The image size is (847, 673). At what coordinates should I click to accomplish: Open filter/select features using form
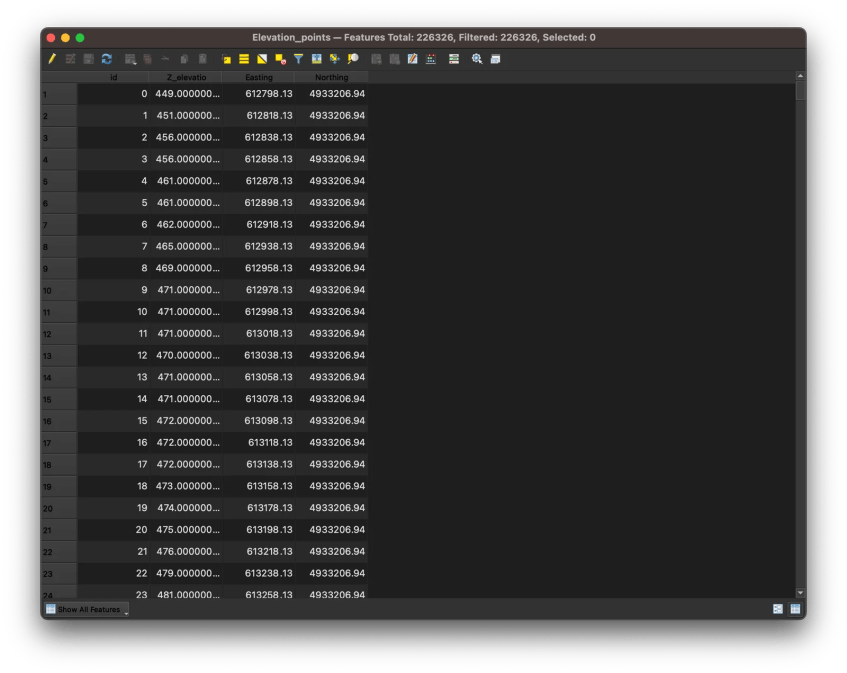pyautogui.click(x=298, y=59)
